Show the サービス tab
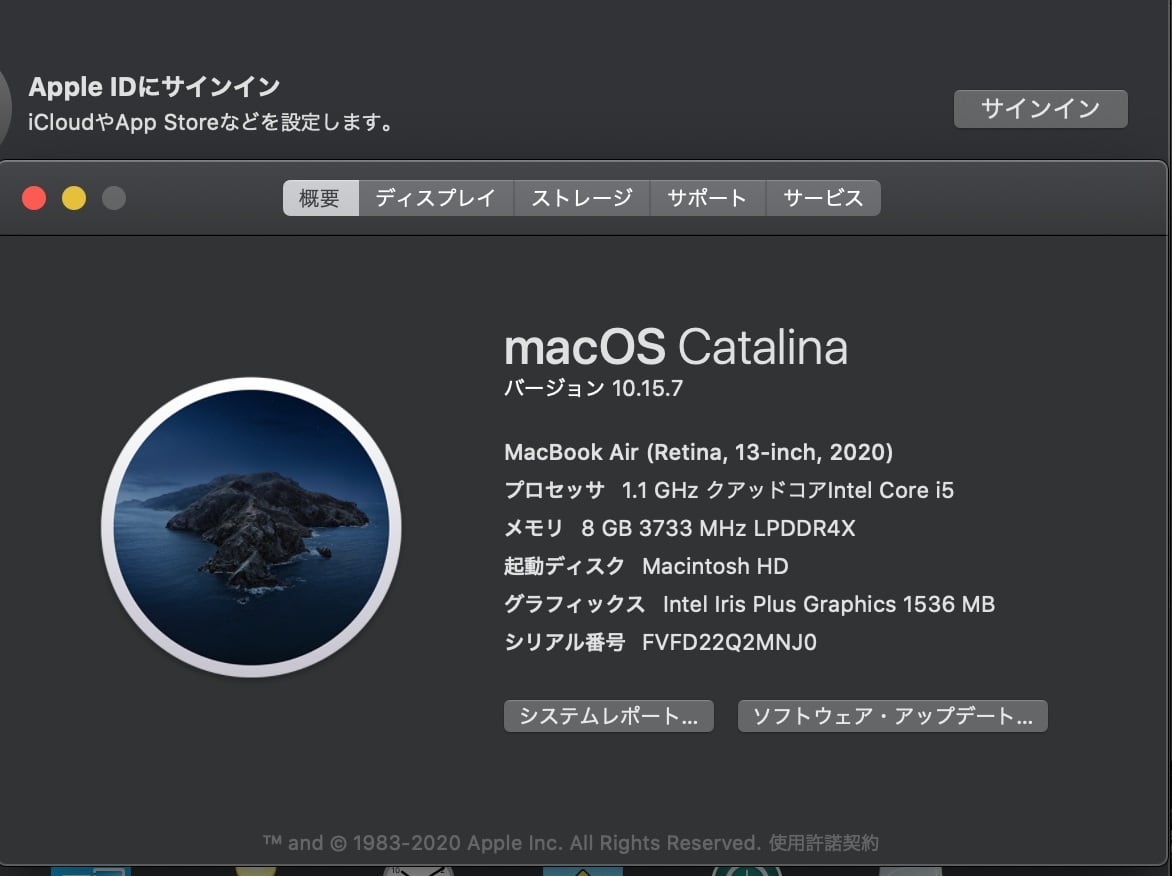The image size is (1172, 876). coord(822,198)
